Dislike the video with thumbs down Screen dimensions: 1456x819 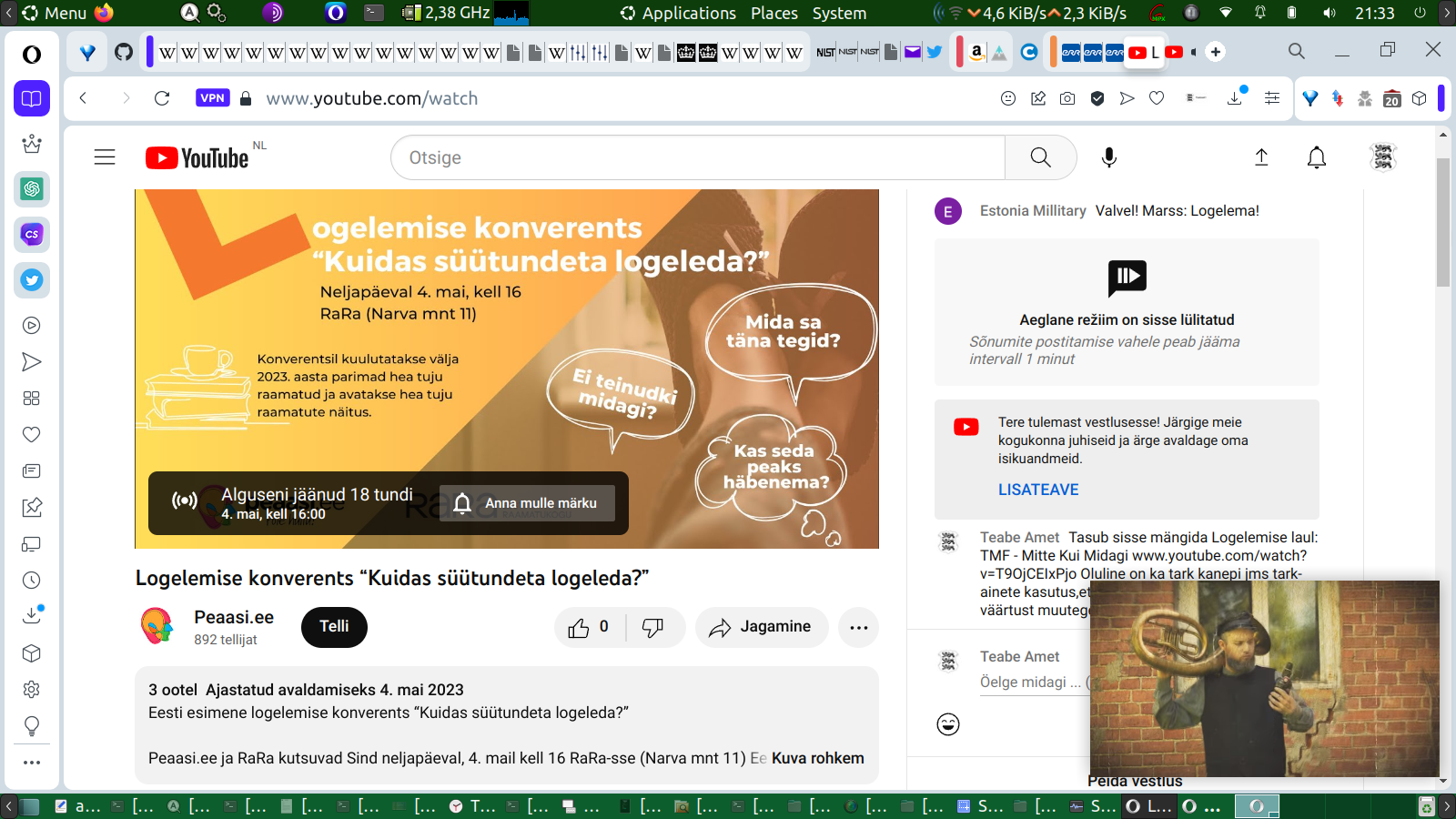click(652, 627)
